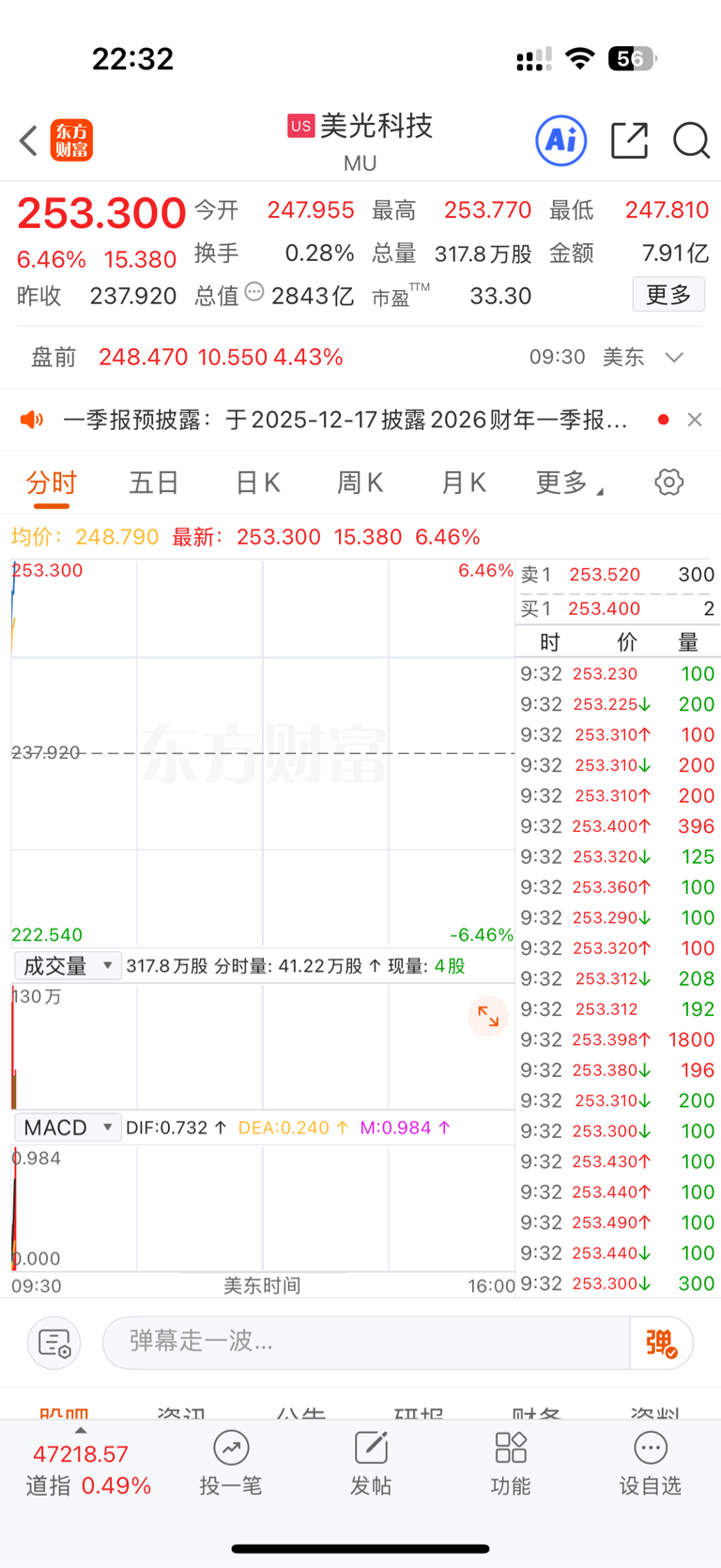Image resolution: width=721 pixels, height=1568 pixels.
Task: Tap the trade row with volume 125
Action: (x=618, y=856)
